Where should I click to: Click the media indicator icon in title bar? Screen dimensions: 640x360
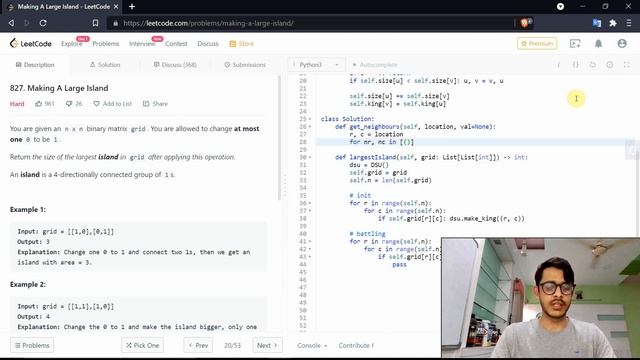pos(560,7)
